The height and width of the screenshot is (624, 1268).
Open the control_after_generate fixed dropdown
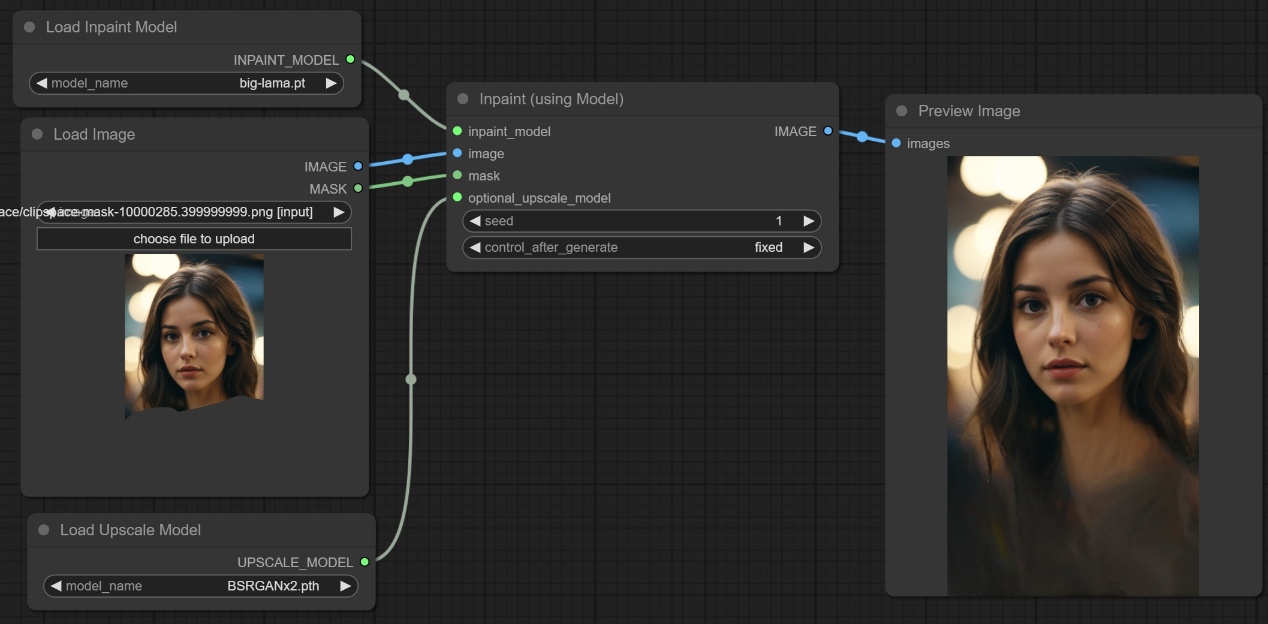point(641,247)
